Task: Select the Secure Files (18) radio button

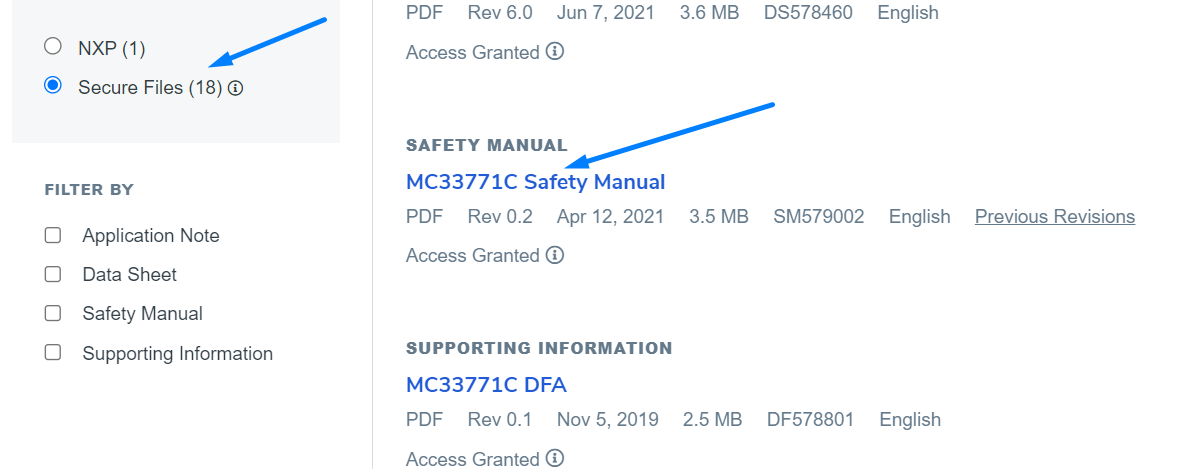Action: [x=53, y=87]
